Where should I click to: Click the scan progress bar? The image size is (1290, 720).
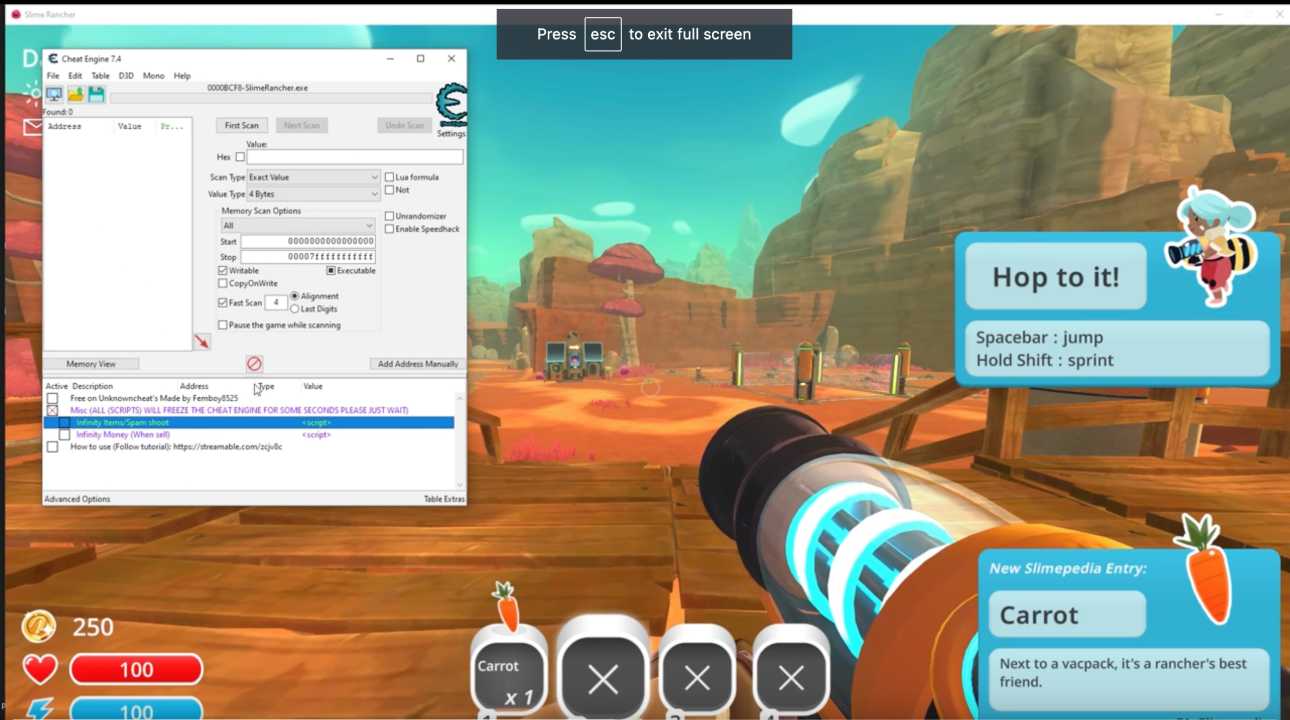click(271, 98)
